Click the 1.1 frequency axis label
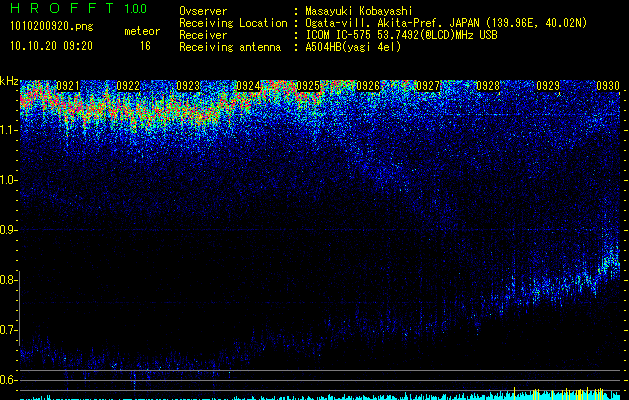The height and width of the screenshot is (400, 629). point(9,130)
